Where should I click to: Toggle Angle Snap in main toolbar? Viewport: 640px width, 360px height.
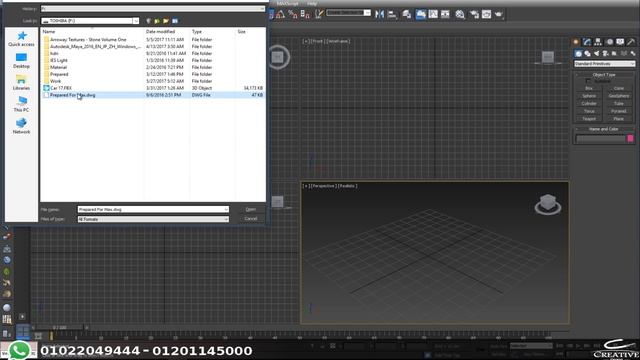pos(280,15)
